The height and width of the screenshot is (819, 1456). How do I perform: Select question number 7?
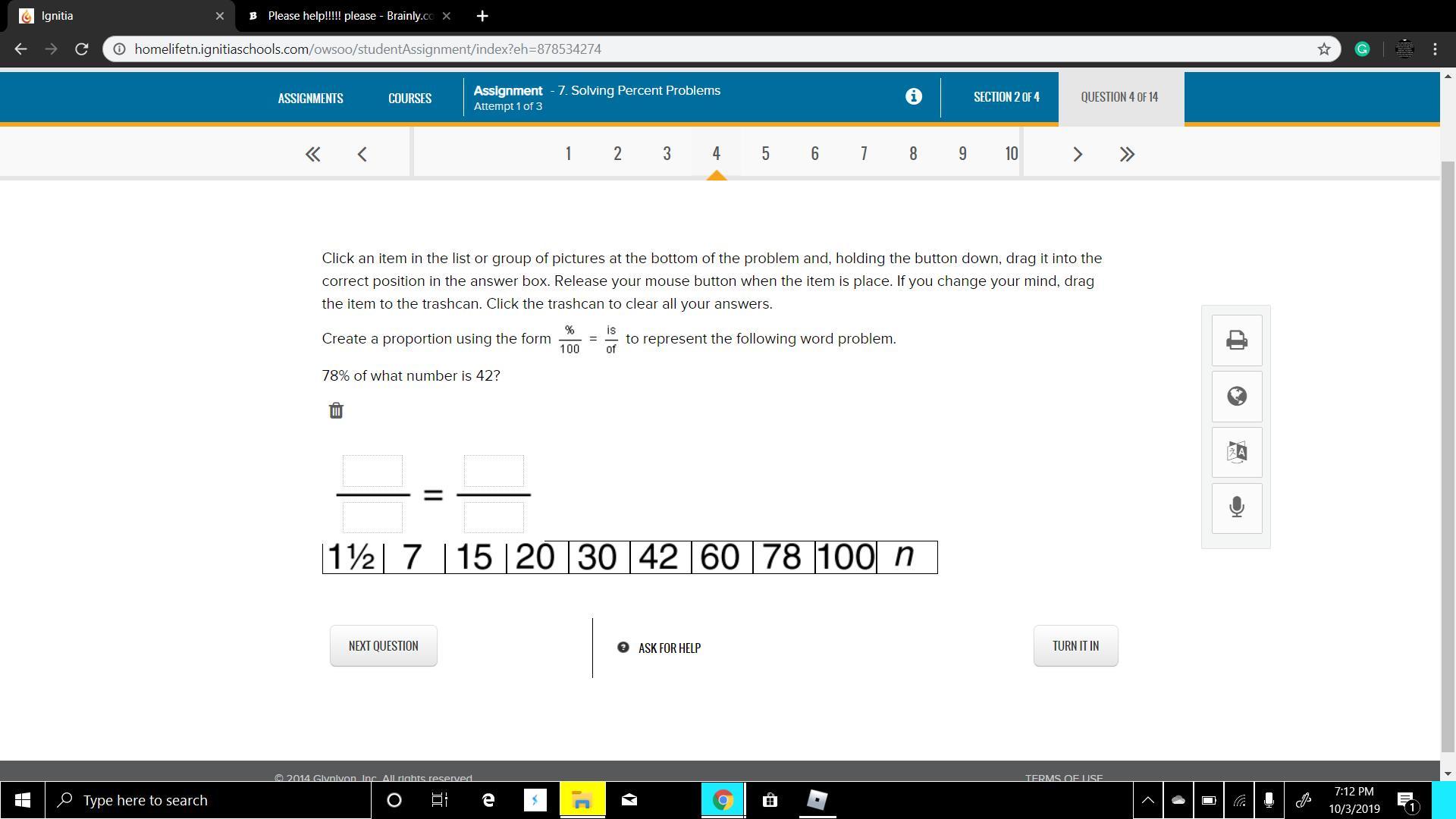coord(864,154)
